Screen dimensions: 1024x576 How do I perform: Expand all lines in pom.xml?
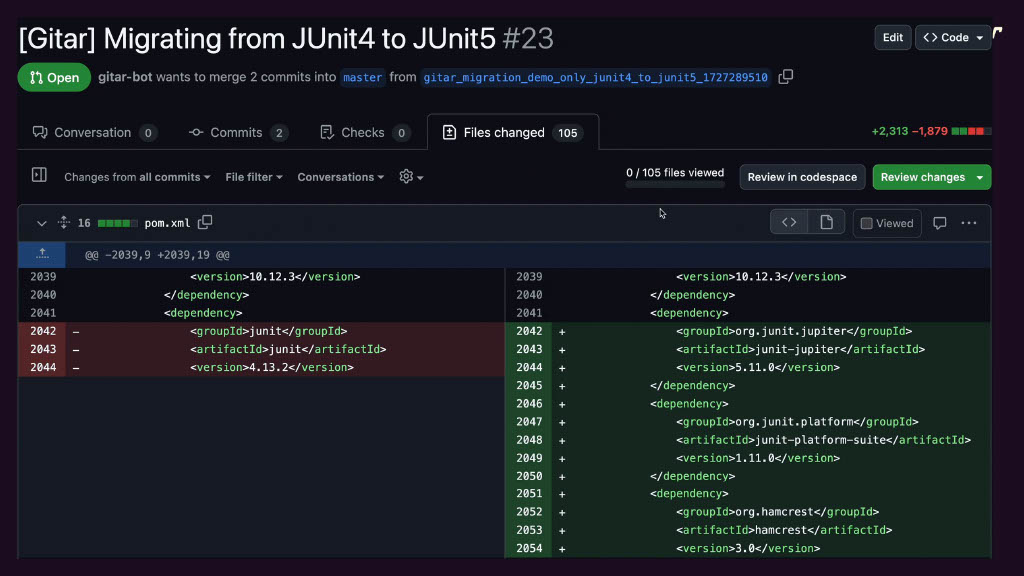[63, 223]
